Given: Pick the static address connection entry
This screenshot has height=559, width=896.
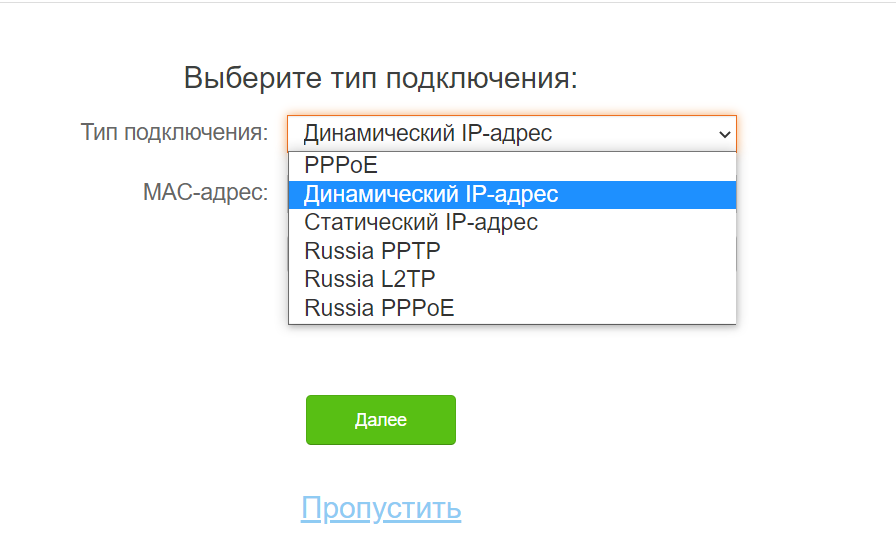Looking at the screenshot, I should pyautogui.click(x=421, y=222).
